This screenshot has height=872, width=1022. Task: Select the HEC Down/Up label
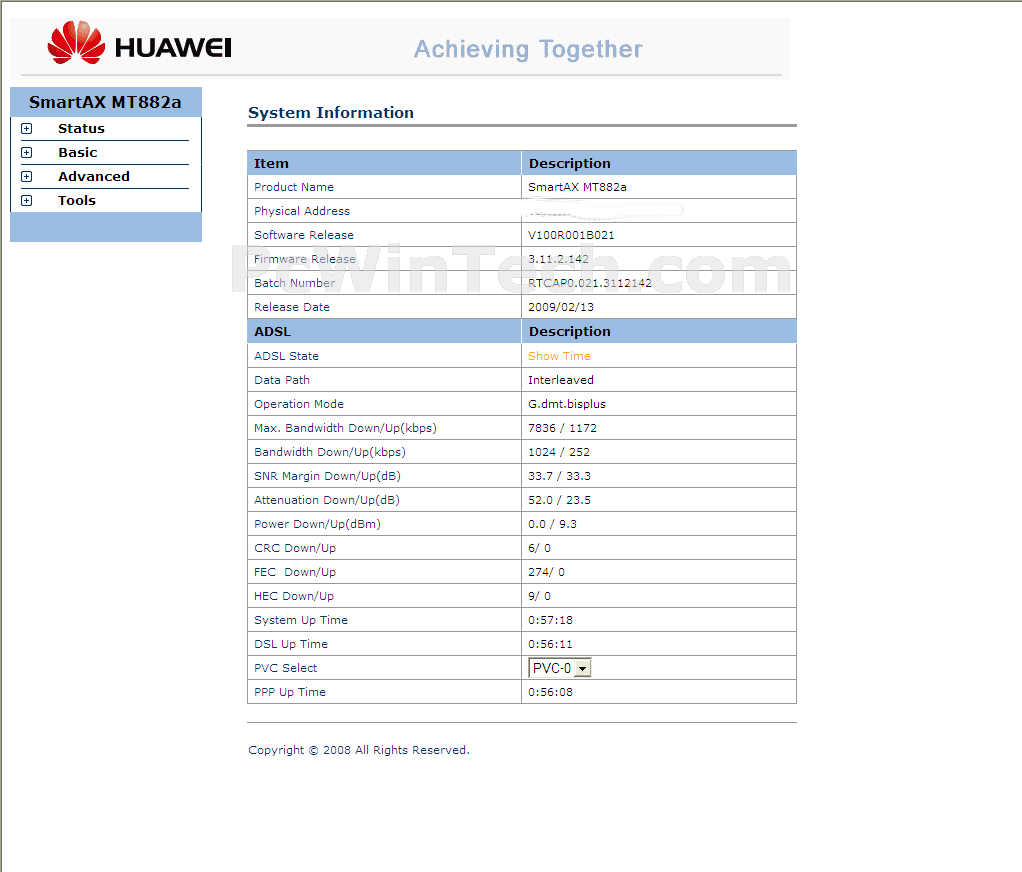pyautogui.click(x=294, y=596)
